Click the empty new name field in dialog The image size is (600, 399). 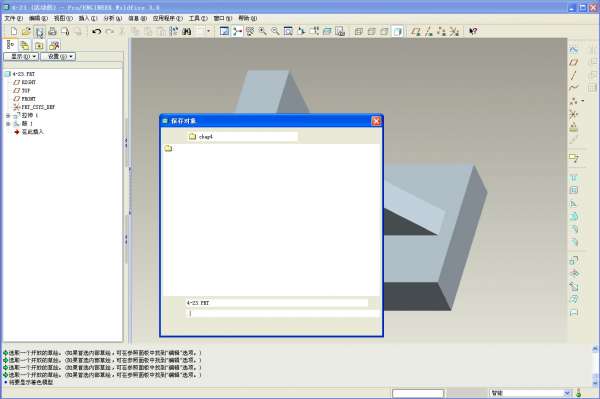click(283, 313)
